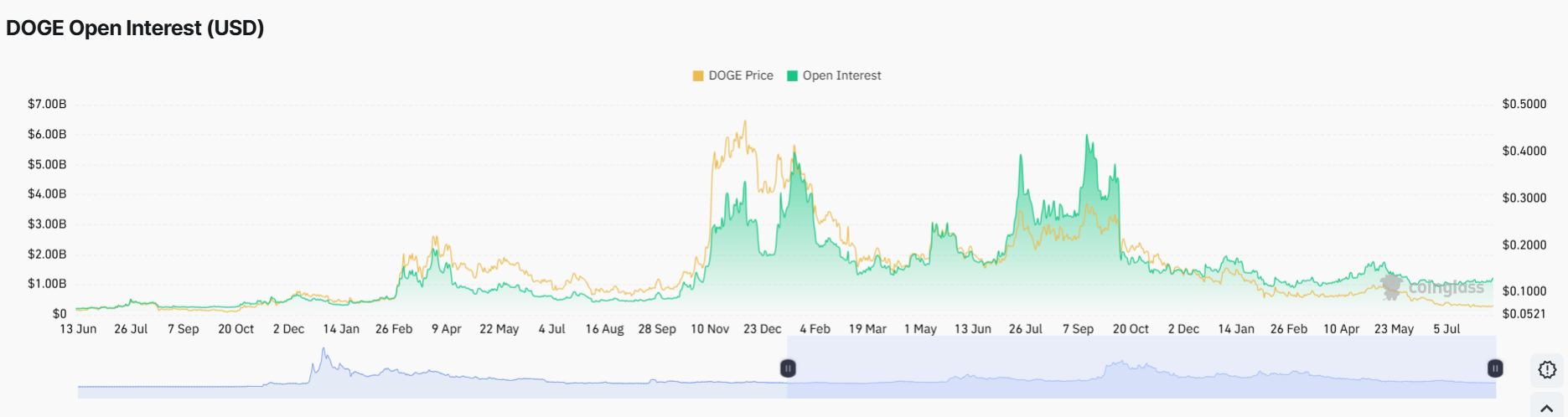Click the 14 Jan date label after first 2 Dec
The height and width of the screenshot is (417, 1568).
(341, 329)
